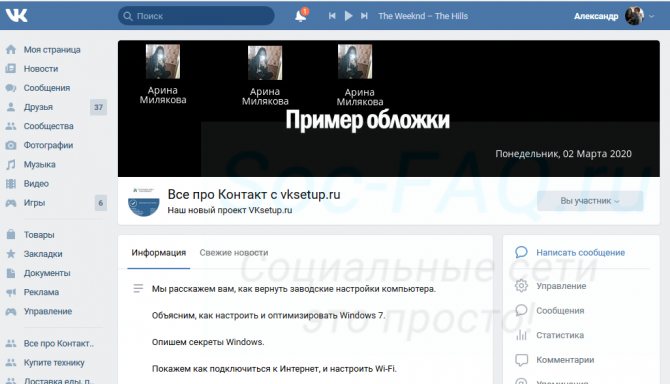
Task: Open the Александр profile menu arrow
Action: coord(652,16)
